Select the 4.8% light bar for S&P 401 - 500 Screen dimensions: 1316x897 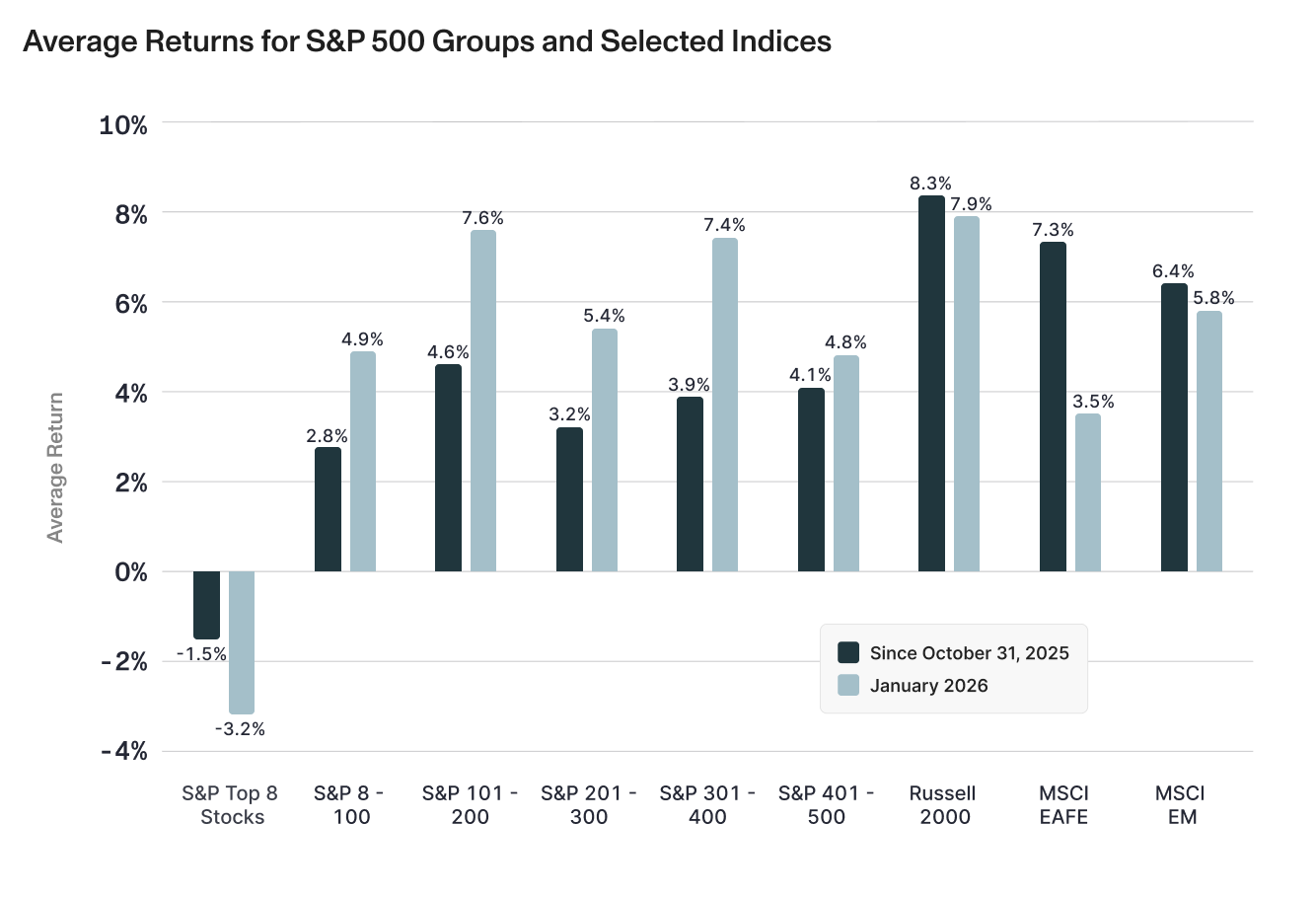click(x=846, y=463)
